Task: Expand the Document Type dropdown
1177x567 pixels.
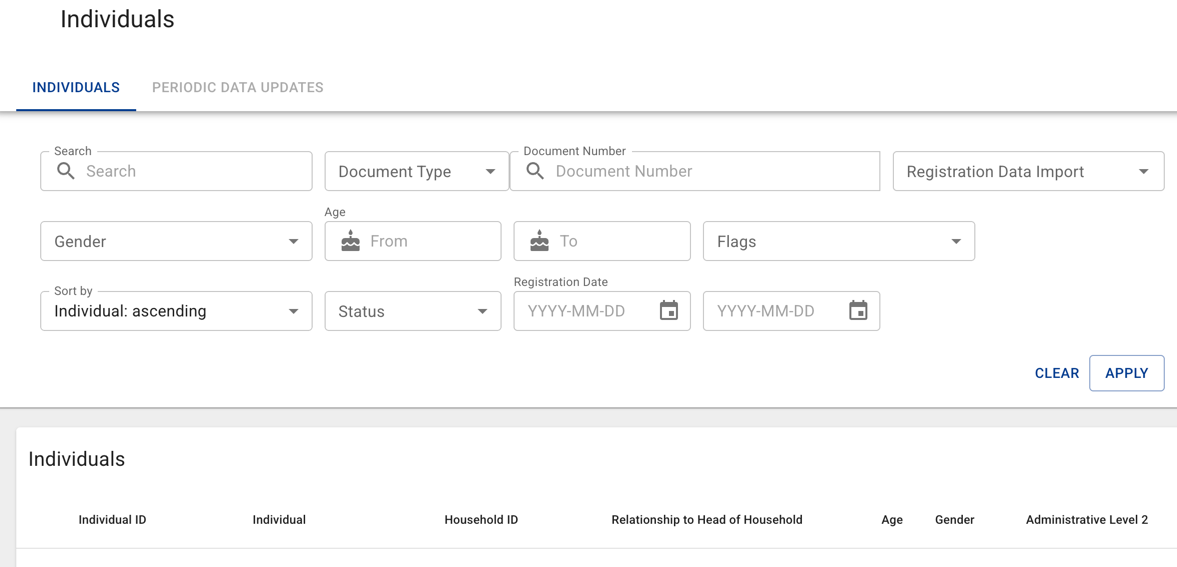Action: (416, 171)
